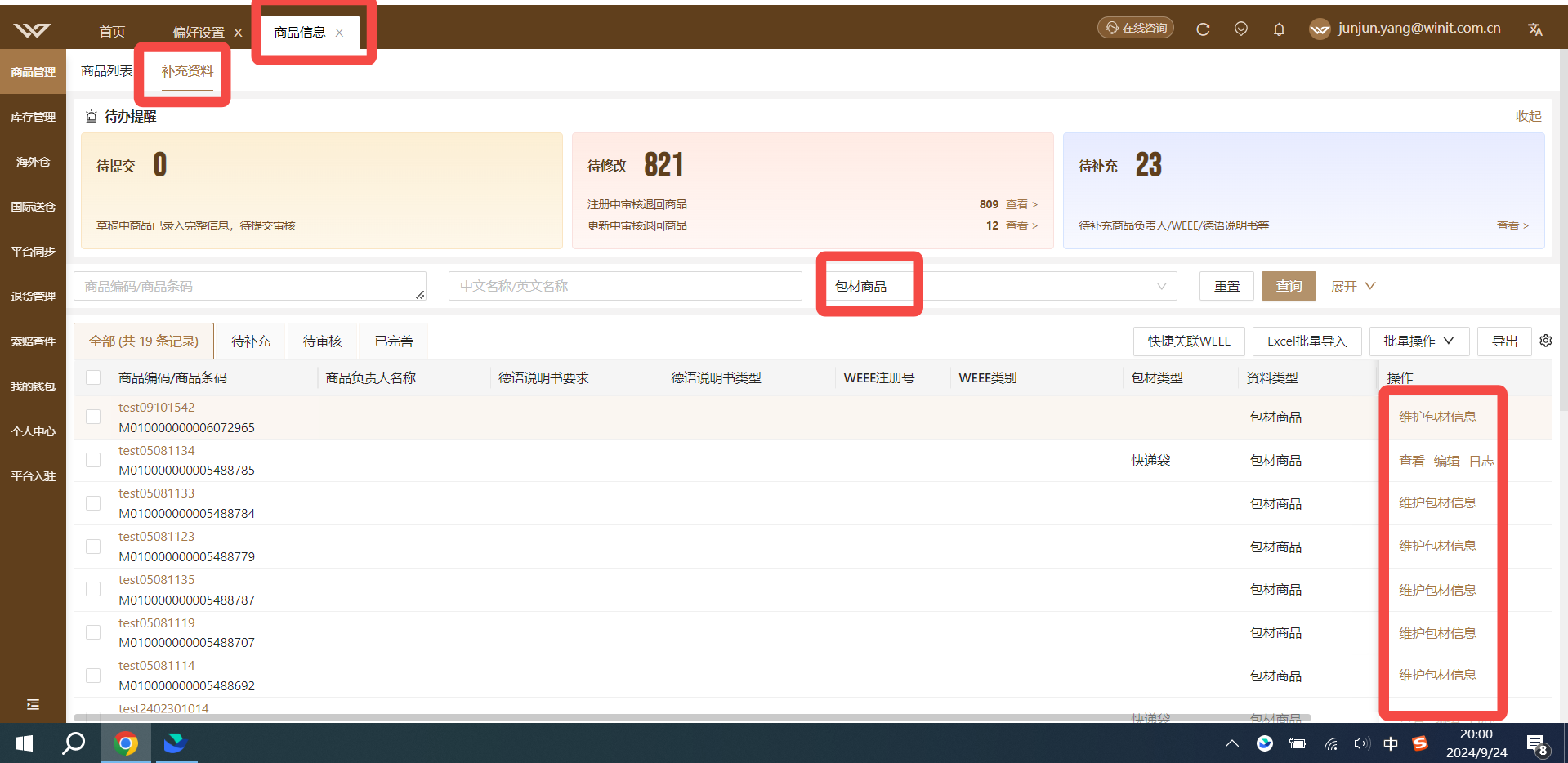Check the row test05081114
The width and height of the screenshot is (1568, 763).
(x=93, y=676)
